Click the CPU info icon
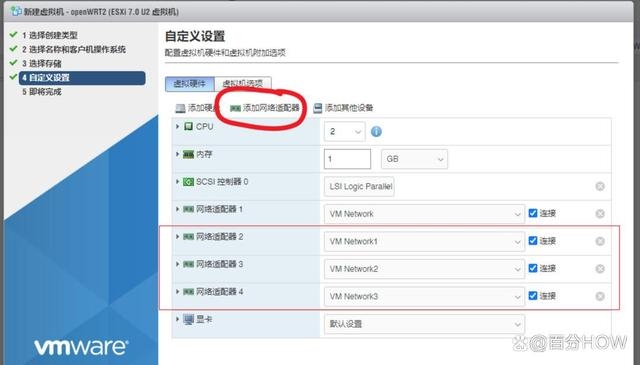This screenshot has width=640, height=365. 376,131
